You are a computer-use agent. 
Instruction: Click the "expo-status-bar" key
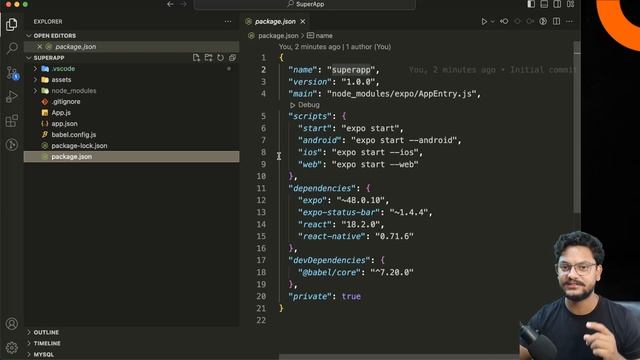click(339, 212)
